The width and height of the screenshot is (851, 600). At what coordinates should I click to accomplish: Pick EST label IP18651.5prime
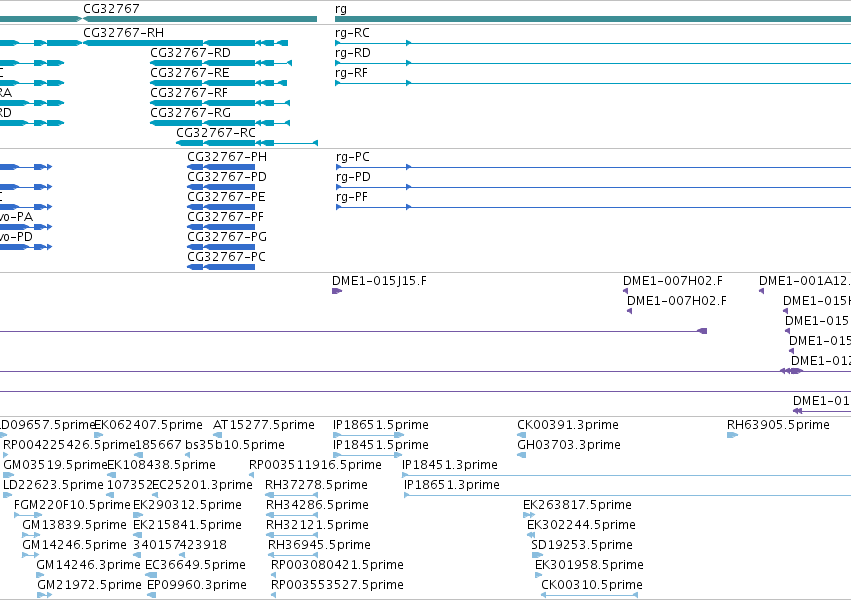point(381,425)
